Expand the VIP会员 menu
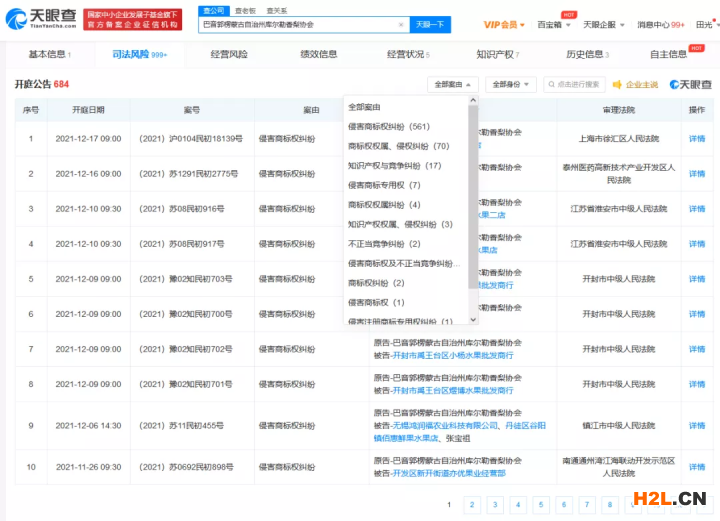The height and width of the screenshot is (521, 720). click(x=504, y=25)
